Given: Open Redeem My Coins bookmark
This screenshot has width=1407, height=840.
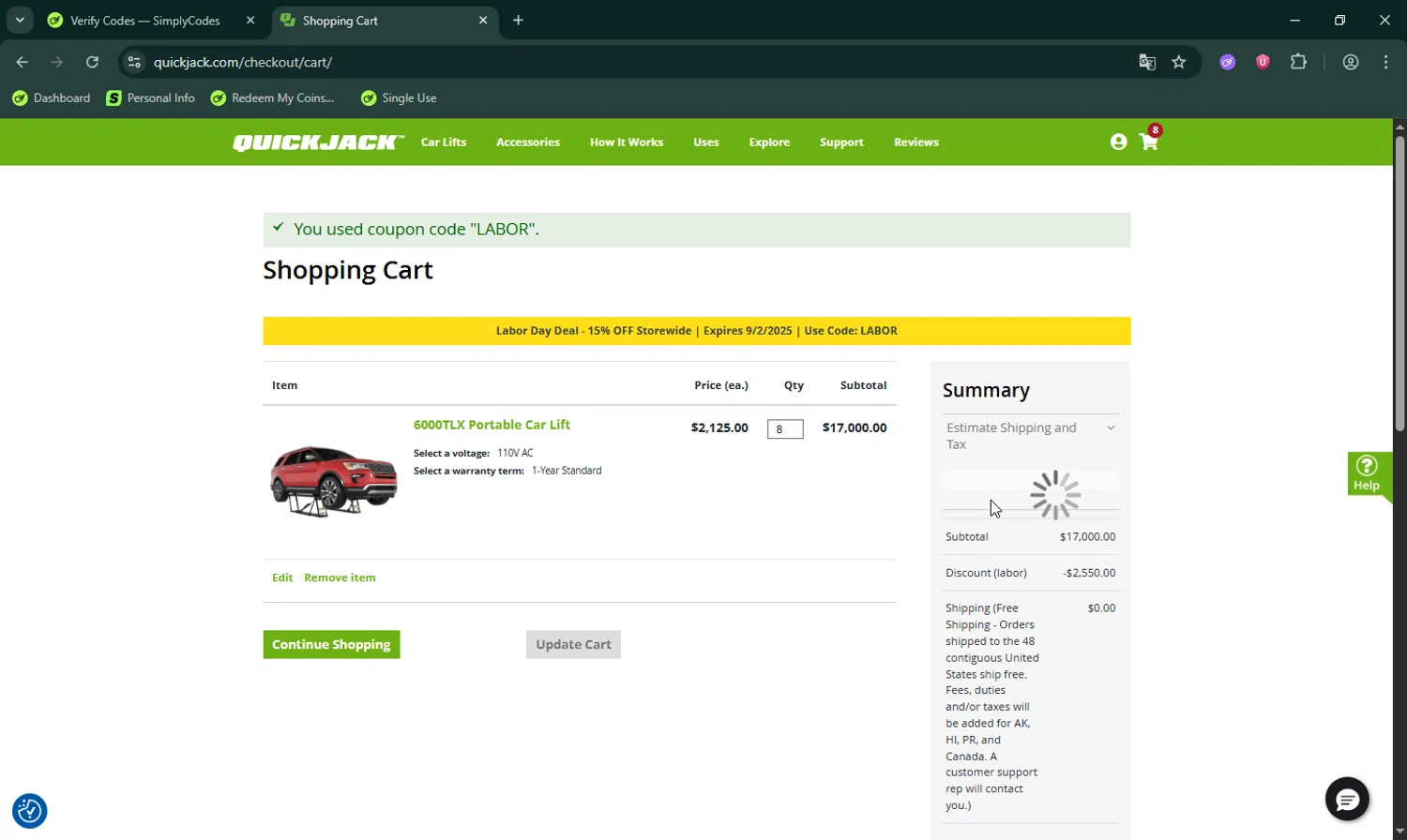Looking at the screenshot, I should pyautogui.click(x=273, y=97).
